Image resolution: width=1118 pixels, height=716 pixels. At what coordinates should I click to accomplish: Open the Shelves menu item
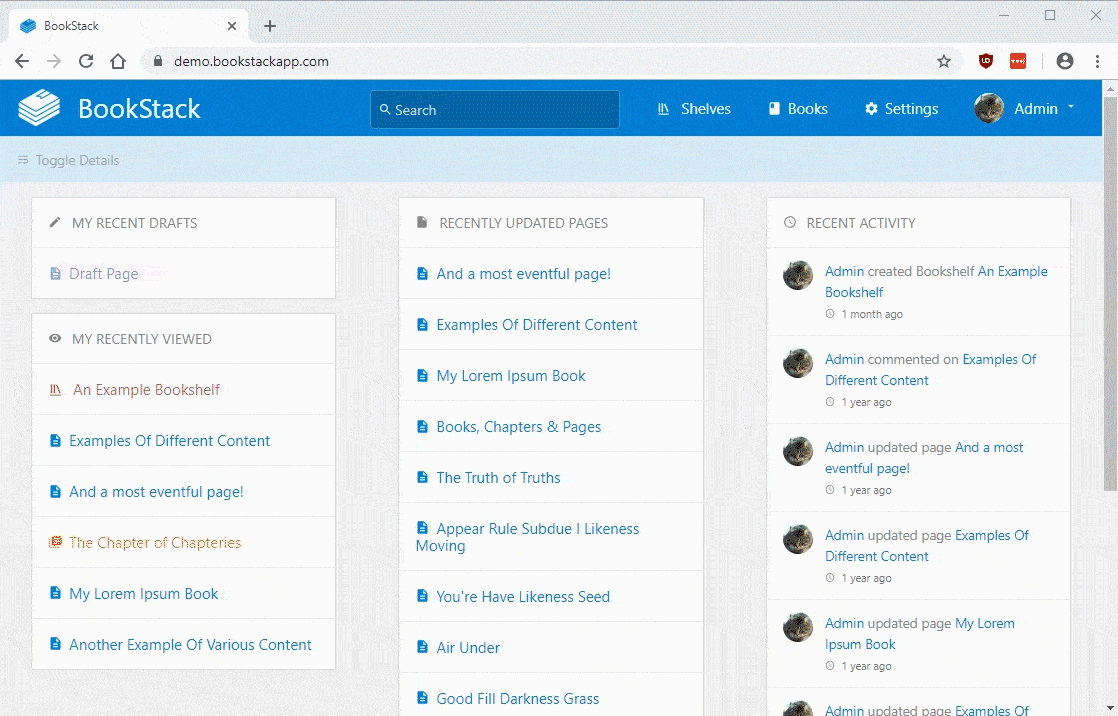694,109
